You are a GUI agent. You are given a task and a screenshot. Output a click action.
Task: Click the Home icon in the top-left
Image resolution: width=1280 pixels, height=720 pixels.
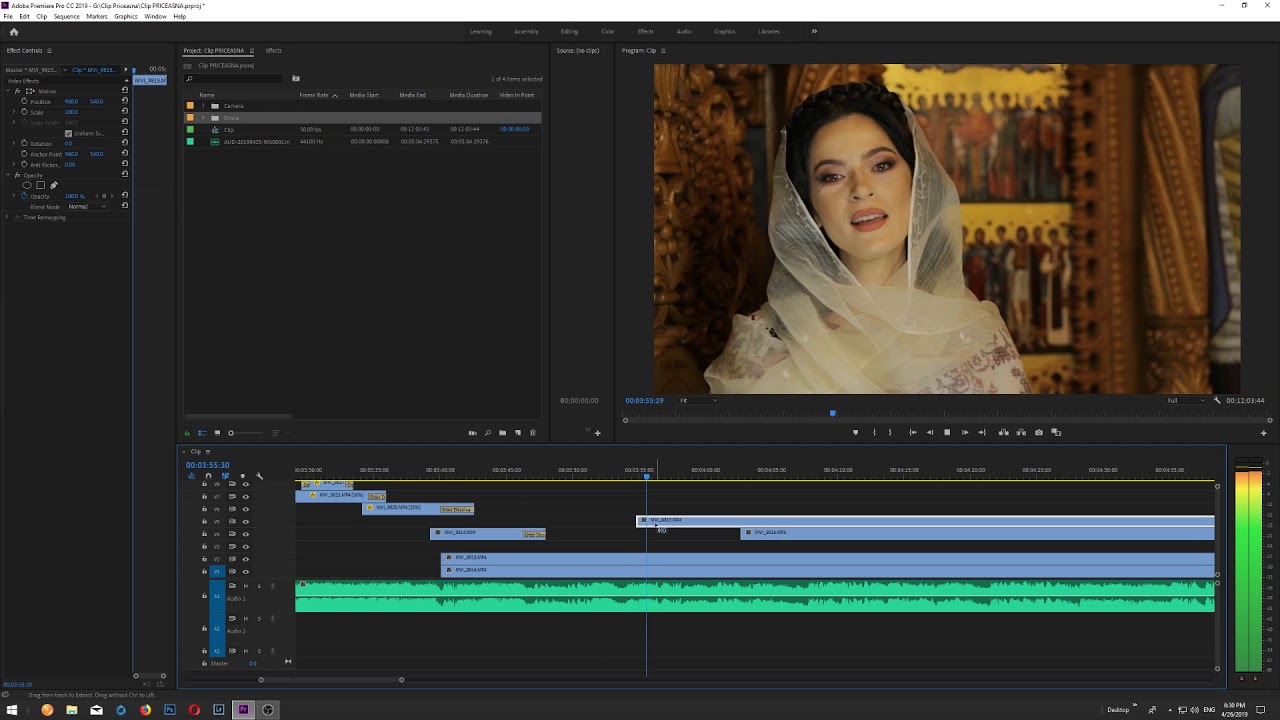tap(13, 31)
